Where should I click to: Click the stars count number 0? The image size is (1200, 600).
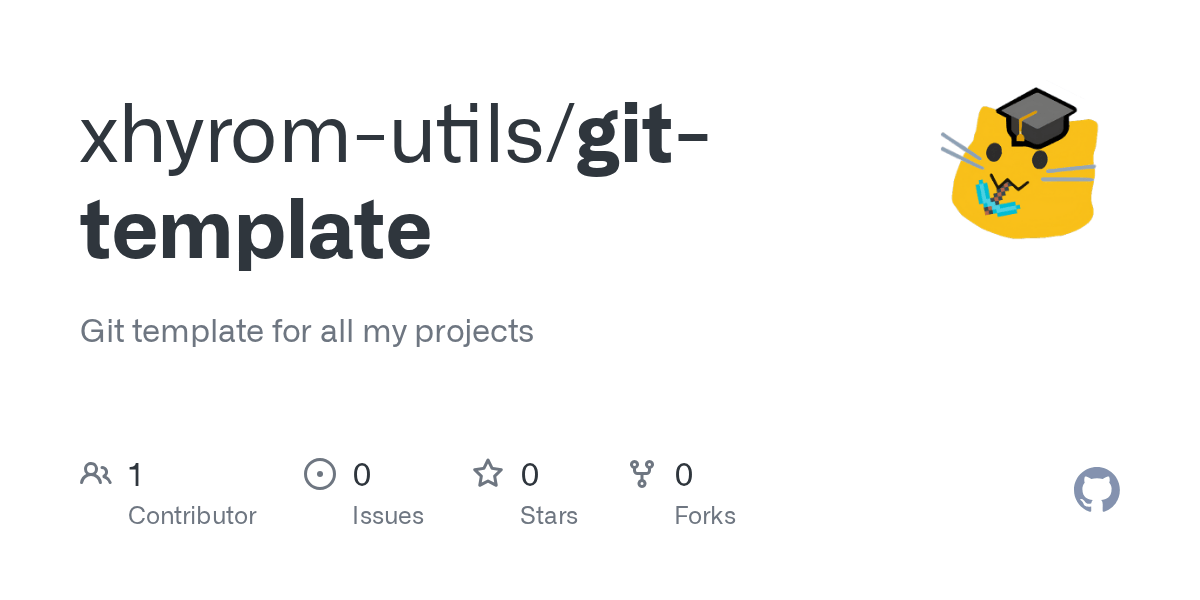pos(529,474)
